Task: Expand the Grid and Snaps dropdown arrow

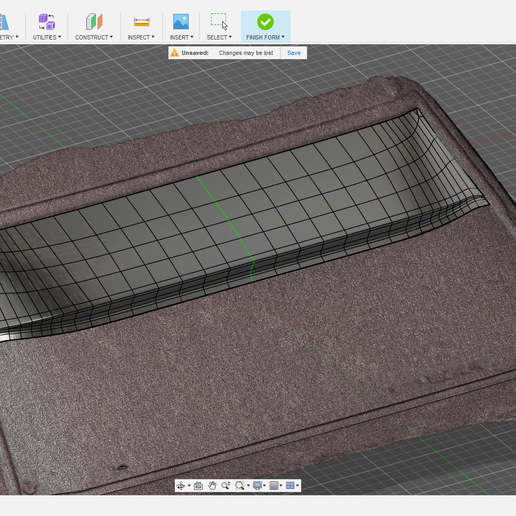Action: (x=281, y=485)
